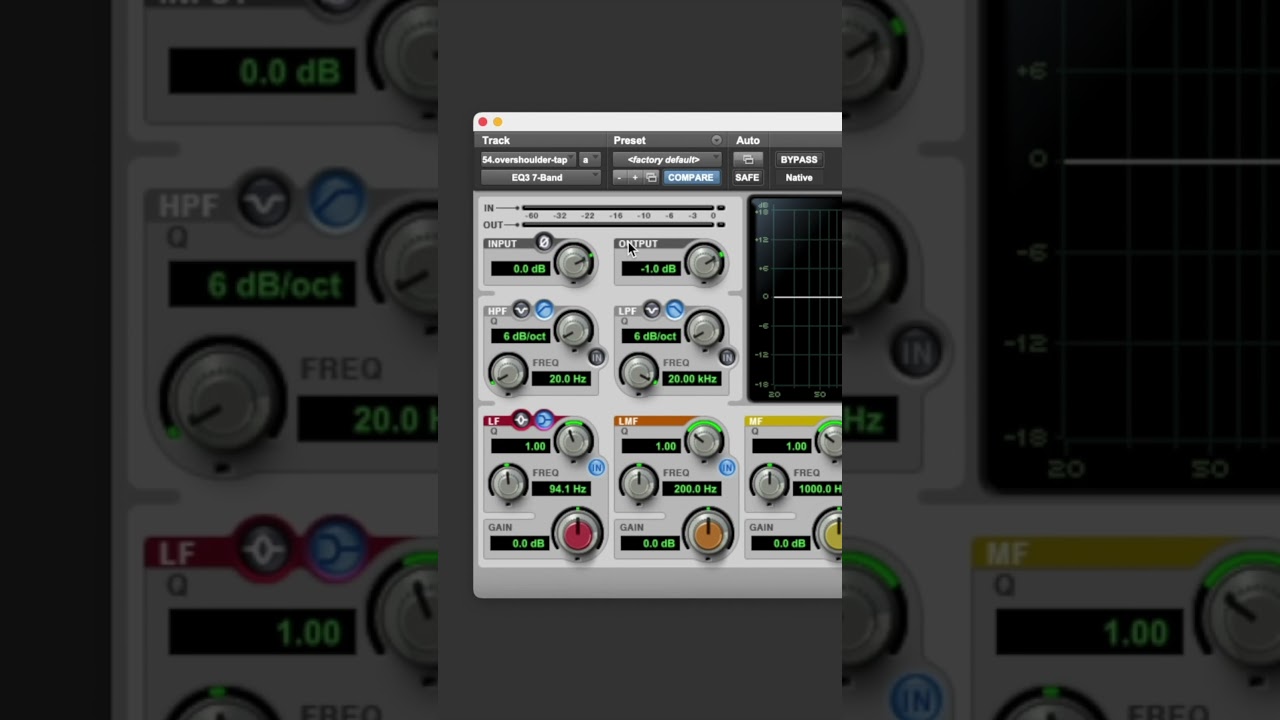Click the OUTPUT -1.0 dB value field
1280x720 pixels.
[651, 269]
